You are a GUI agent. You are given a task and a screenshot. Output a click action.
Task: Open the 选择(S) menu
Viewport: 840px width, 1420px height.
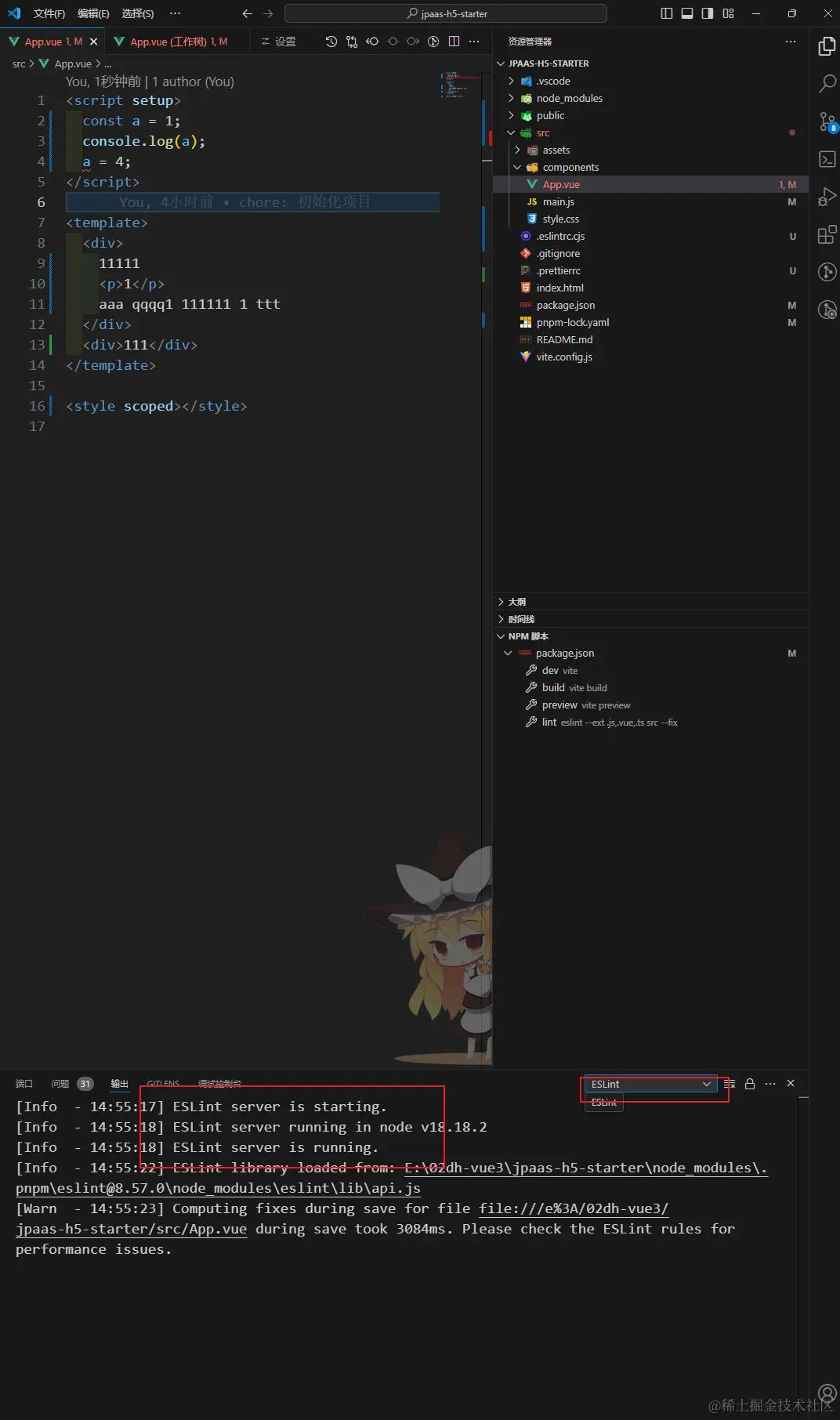click(x=137, y=13)
